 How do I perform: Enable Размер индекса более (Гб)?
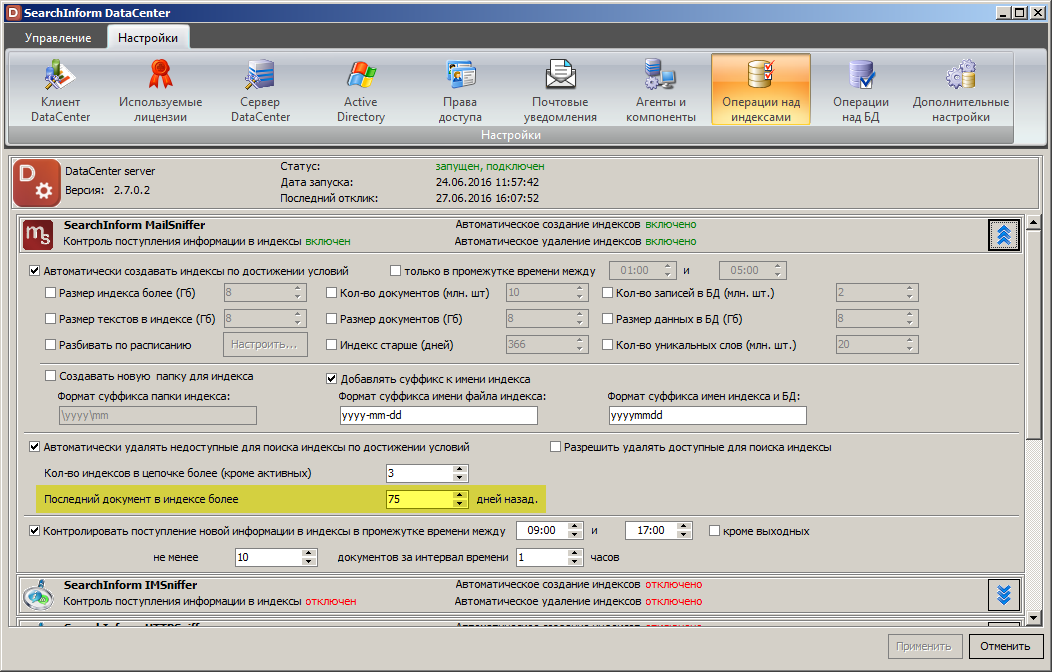pyautogui.click(x=50, y=292)
